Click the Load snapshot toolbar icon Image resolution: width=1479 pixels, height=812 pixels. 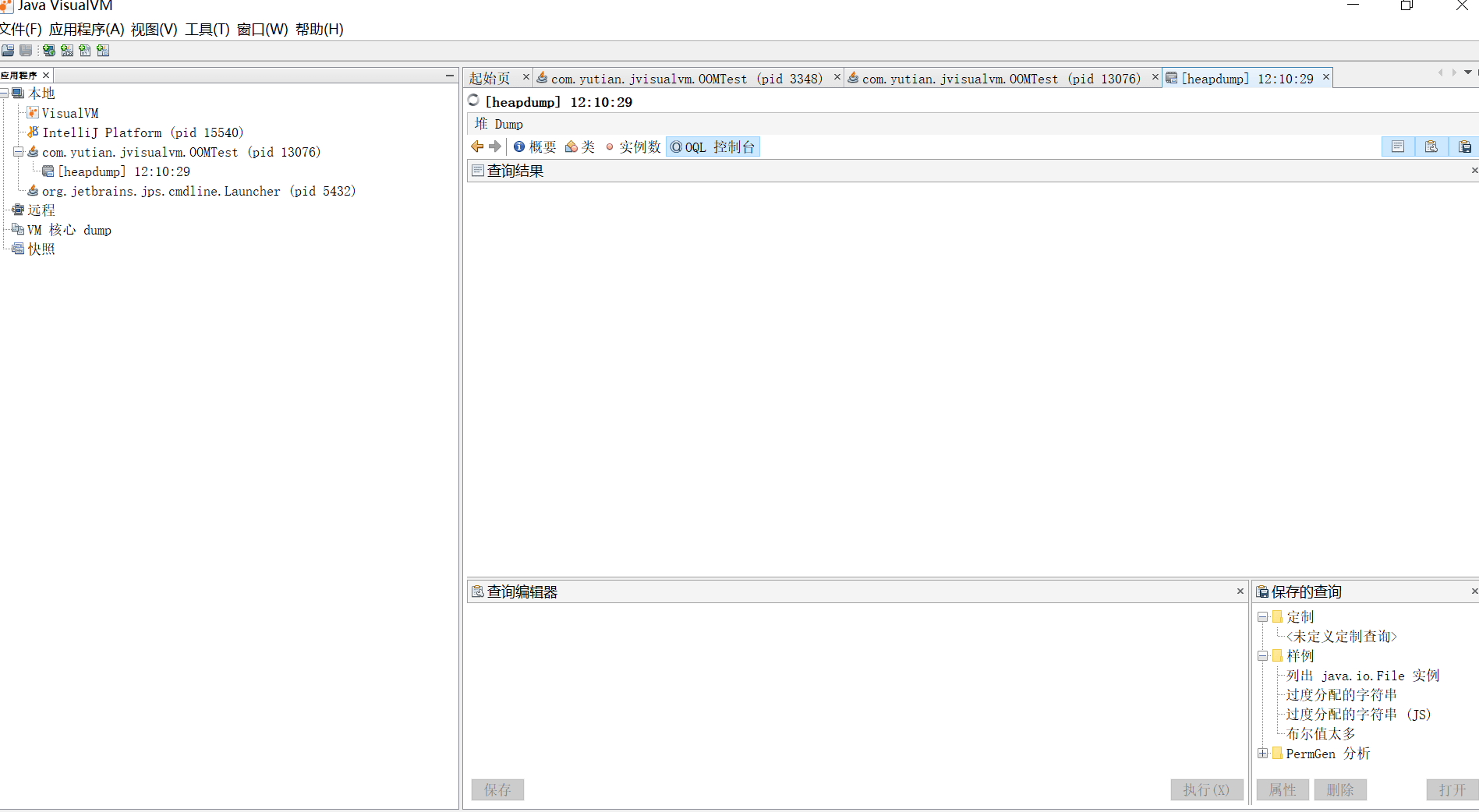[x=8, y=51]
